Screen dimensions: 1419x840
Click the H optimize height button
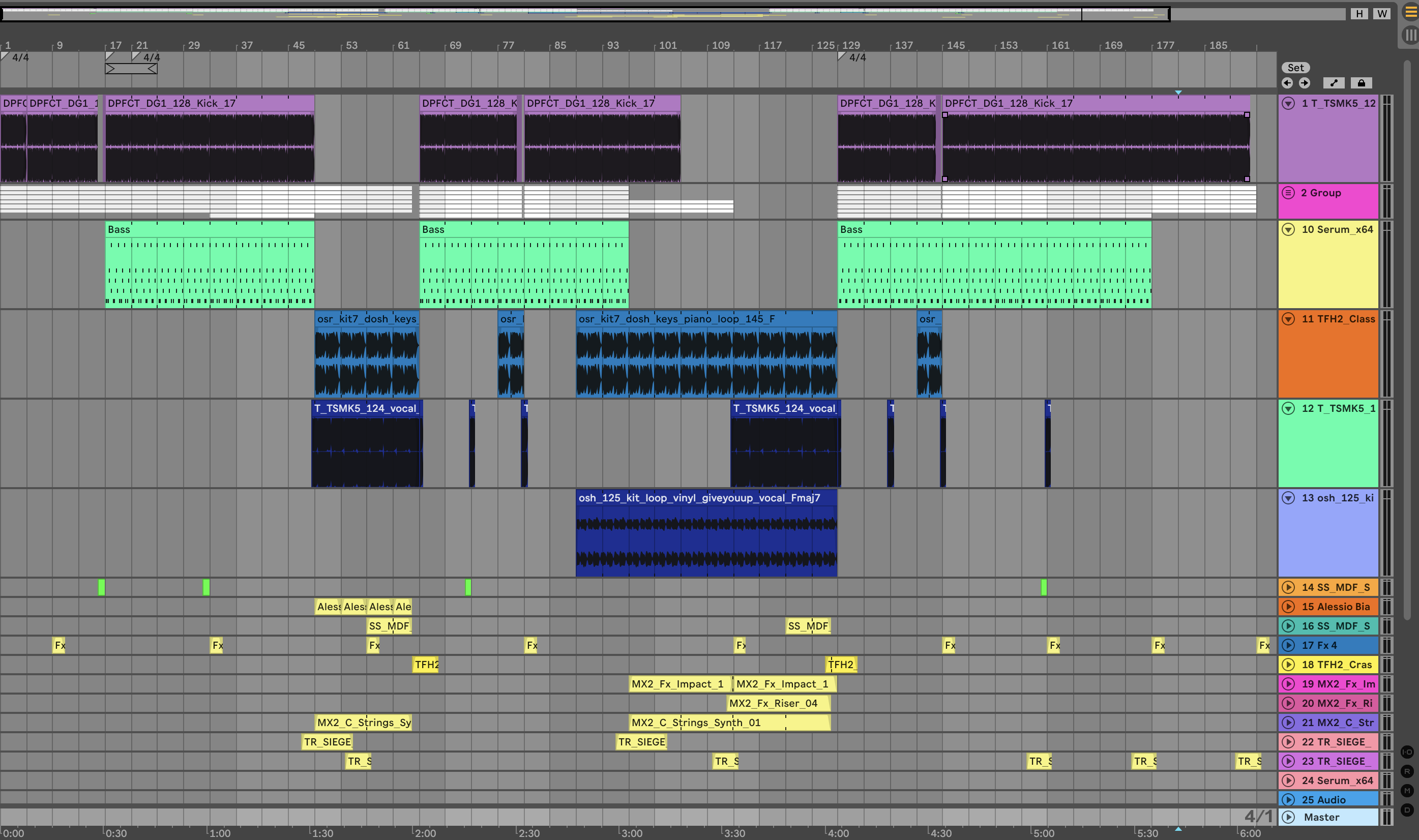click(1359, 14)
